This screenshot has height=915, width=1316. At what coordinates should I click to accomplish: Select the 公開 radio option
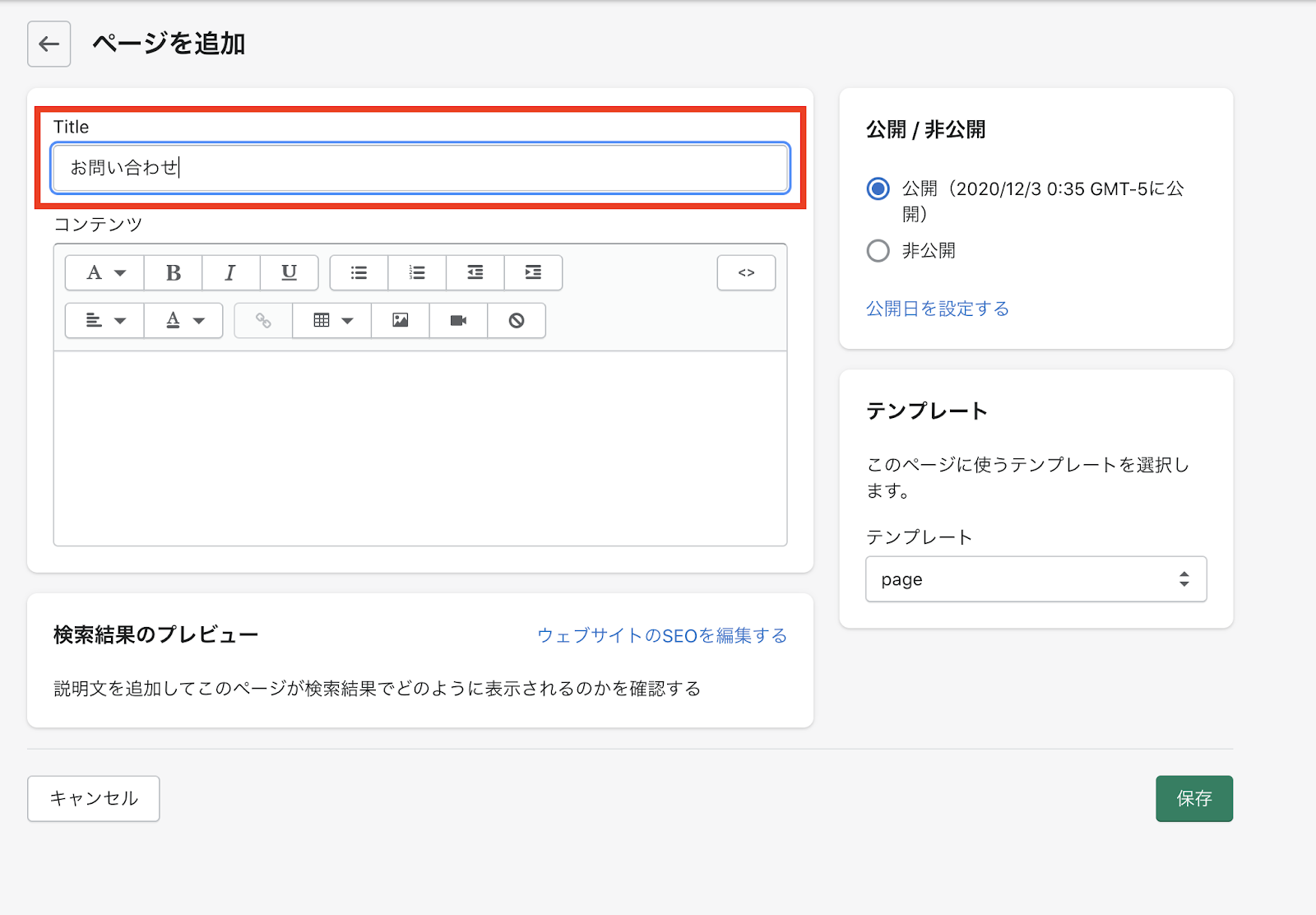878,189
